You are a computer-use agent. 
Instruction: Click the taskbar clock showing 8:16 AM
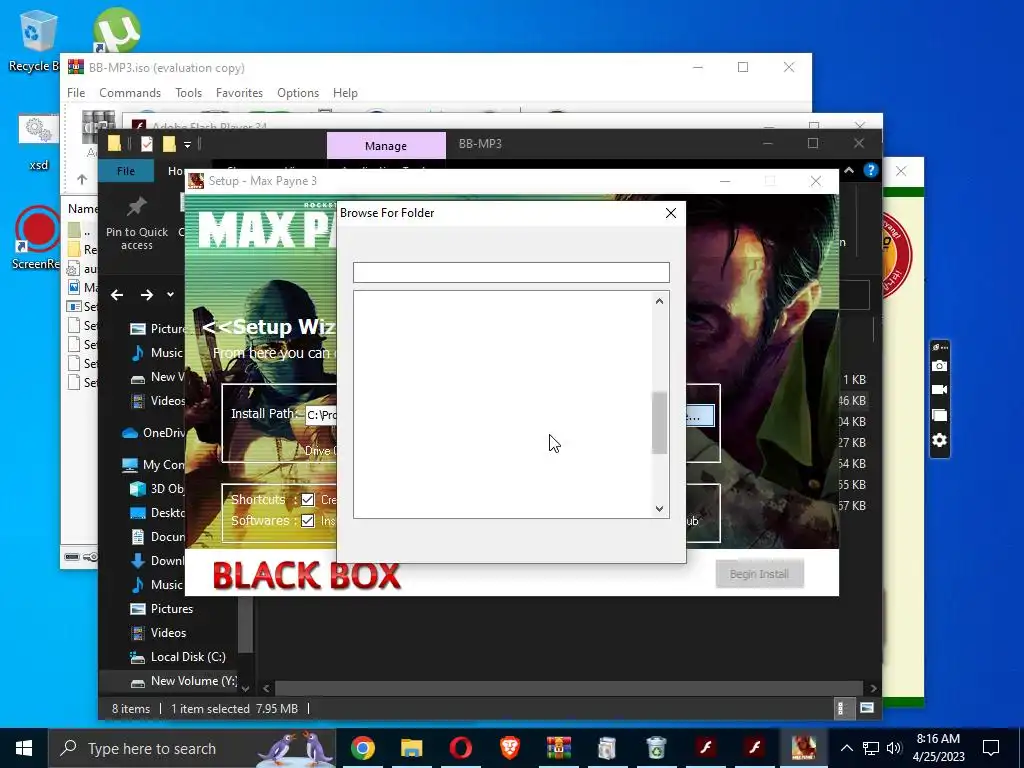pos(938,748)
